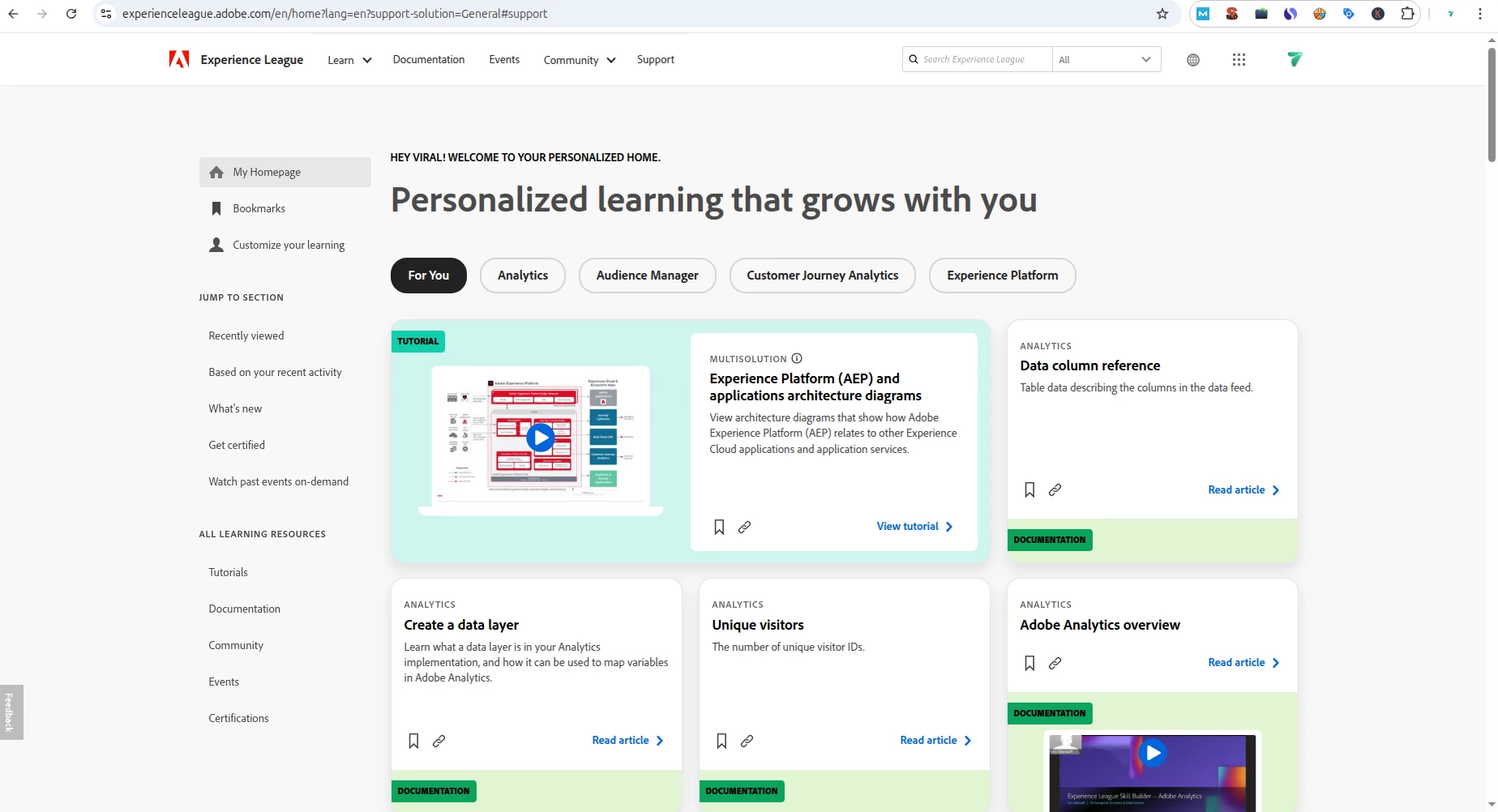The height and width of the screenshot is (812, 1498).
Task: Open the All search filter dropdown
Action: pyautogui.click(x=1106, y=59)
